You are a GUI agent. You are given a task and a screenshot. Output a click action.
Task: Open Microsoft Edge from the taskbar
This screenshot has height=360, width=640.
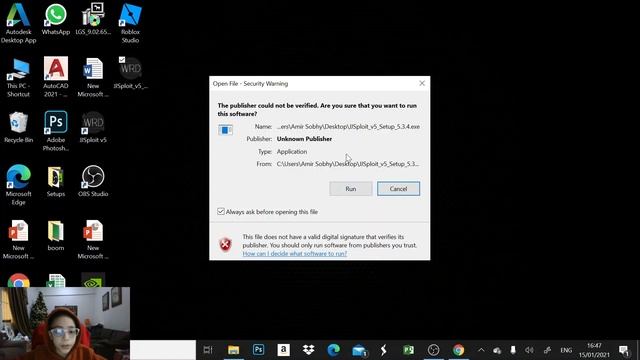[333, 350]
